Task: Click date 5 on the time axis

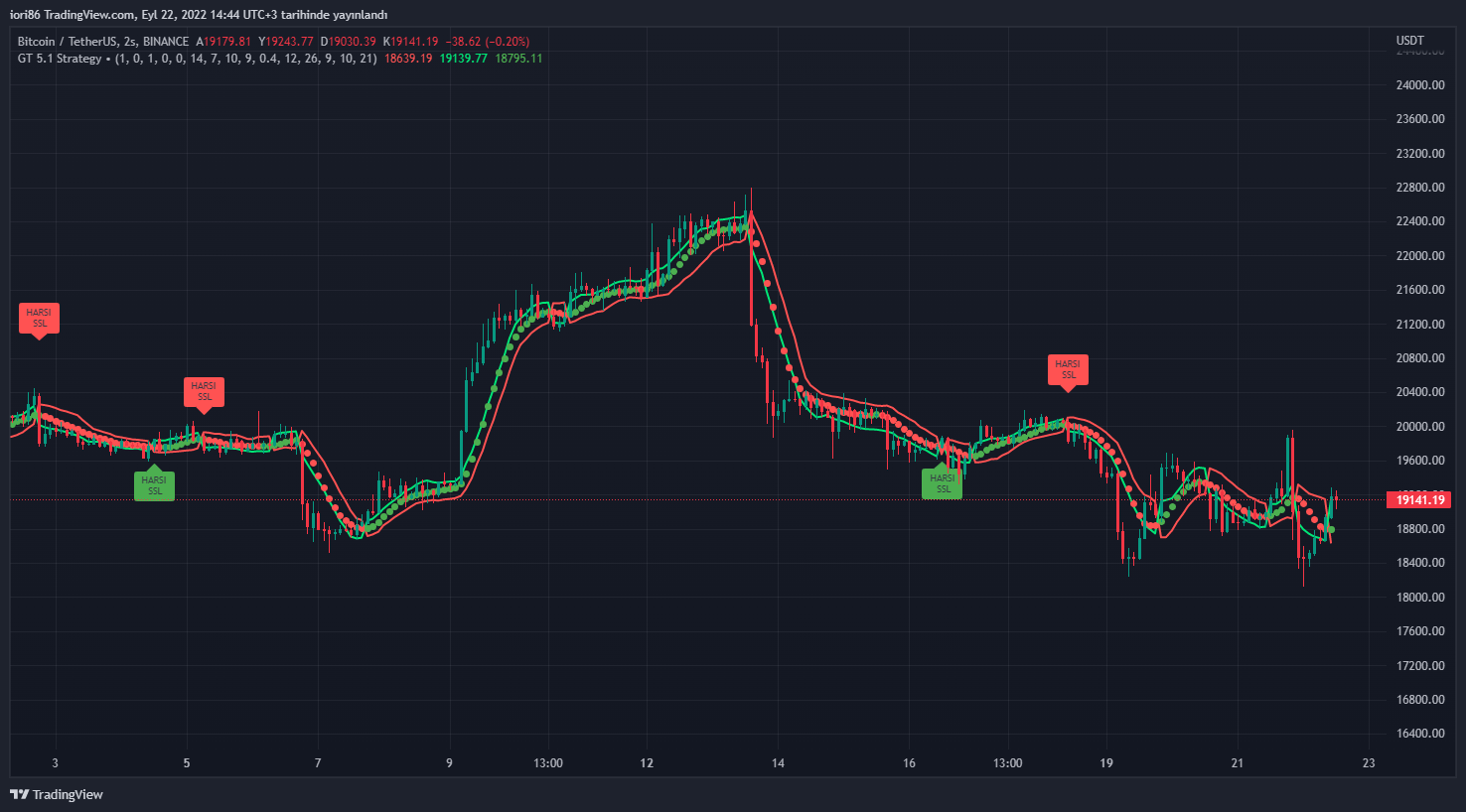Action: 187,763
